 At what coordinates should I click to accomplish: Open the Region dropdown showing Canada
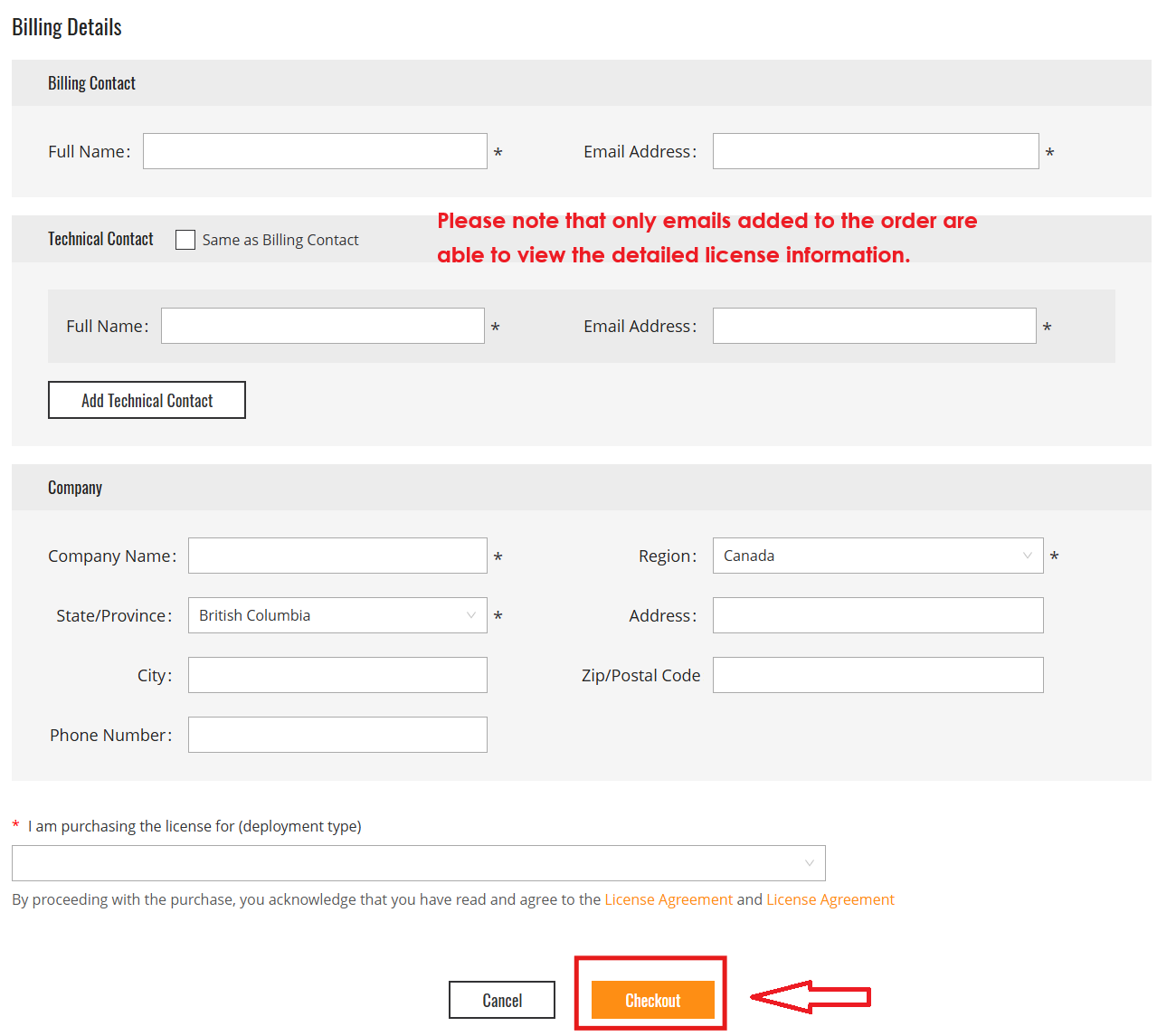pos(868,555)
